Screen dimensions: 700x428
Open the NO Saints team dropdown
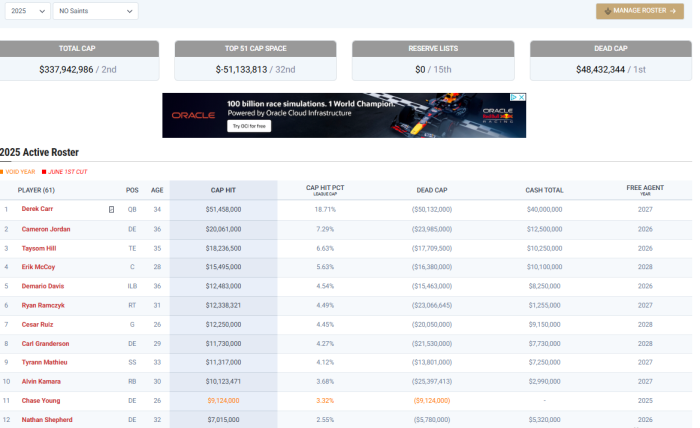click(x=95, y=11)
